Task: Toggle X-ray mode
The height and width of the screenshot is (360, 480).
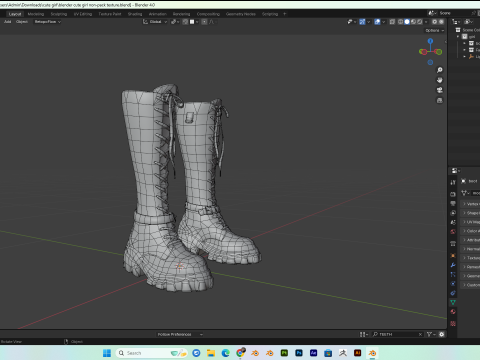Action: (392, 22)
